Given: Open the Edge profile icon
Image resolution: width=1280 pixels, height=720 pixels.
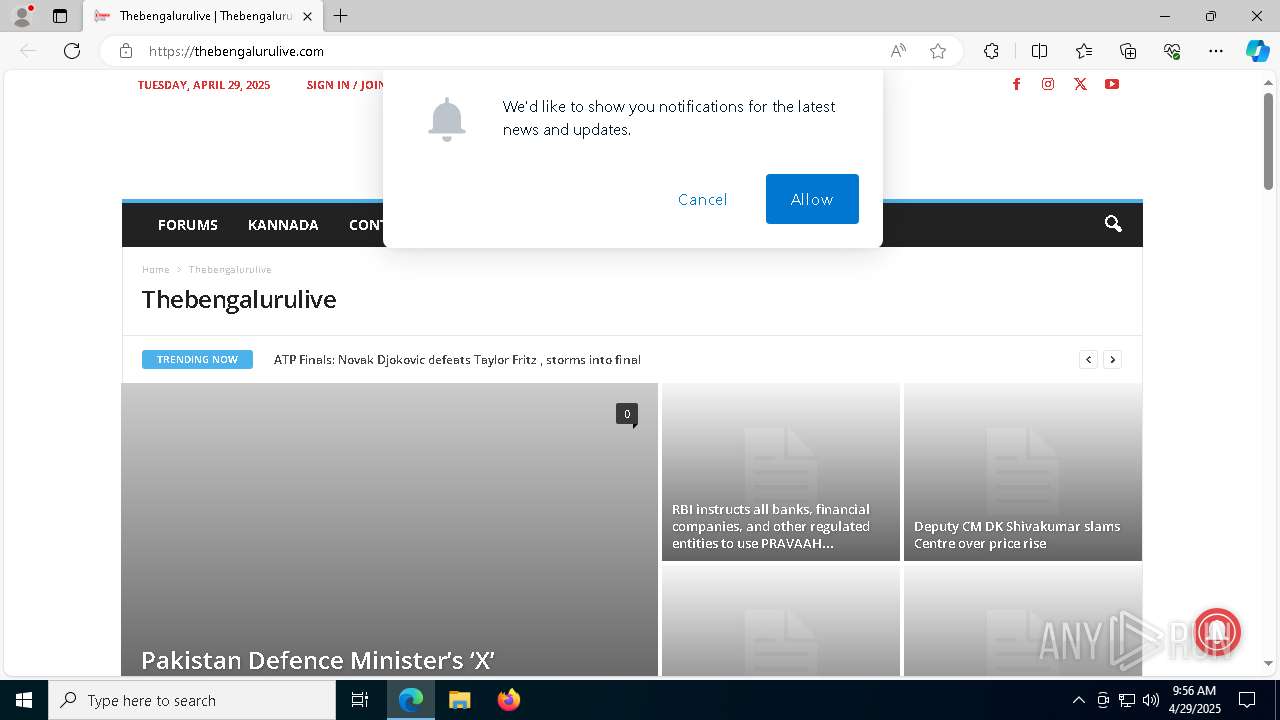Looking at the screenshot, I should (22, 16).
